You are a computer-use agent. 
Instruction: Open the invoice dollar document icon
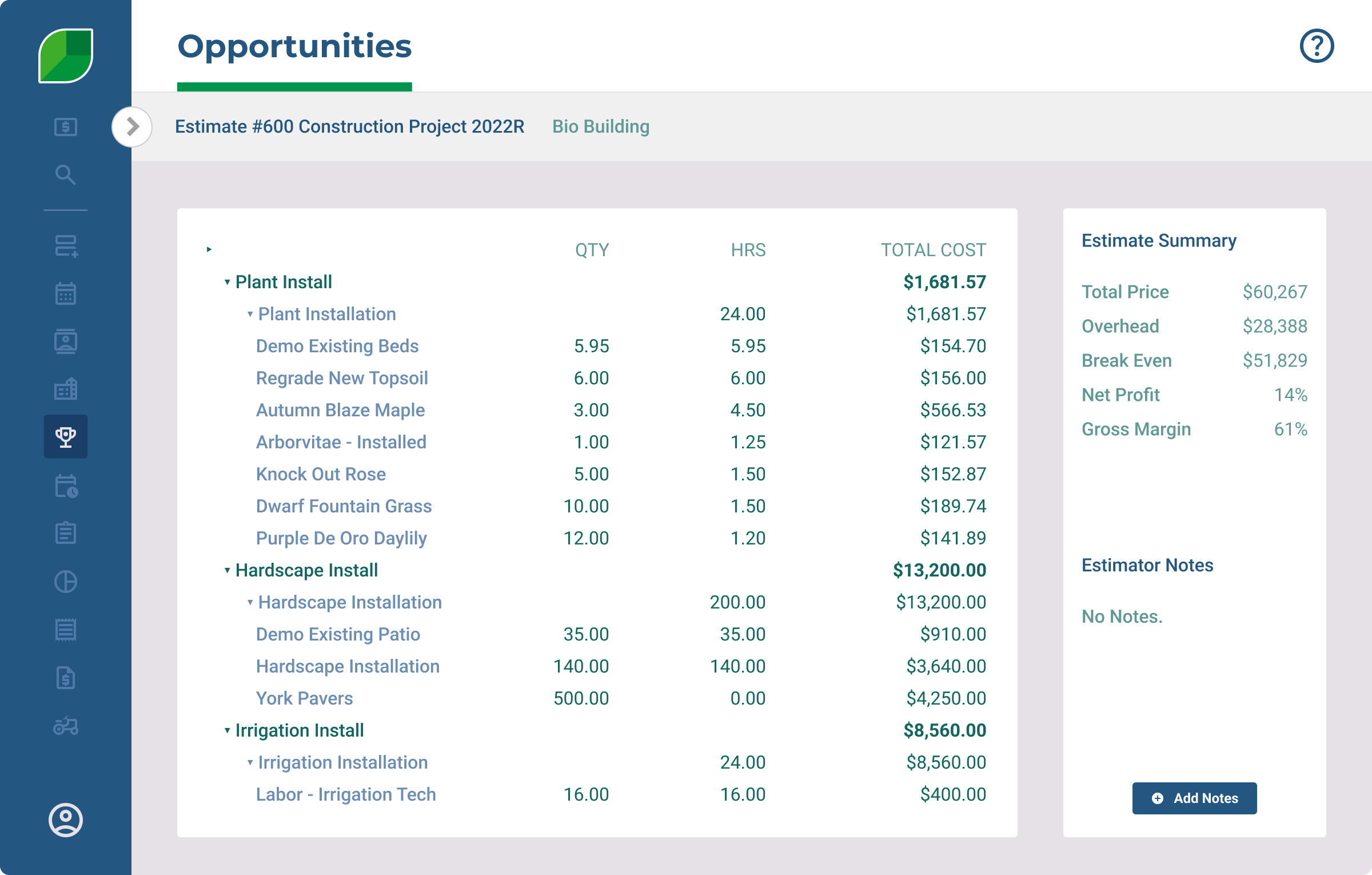click(66, 678)
